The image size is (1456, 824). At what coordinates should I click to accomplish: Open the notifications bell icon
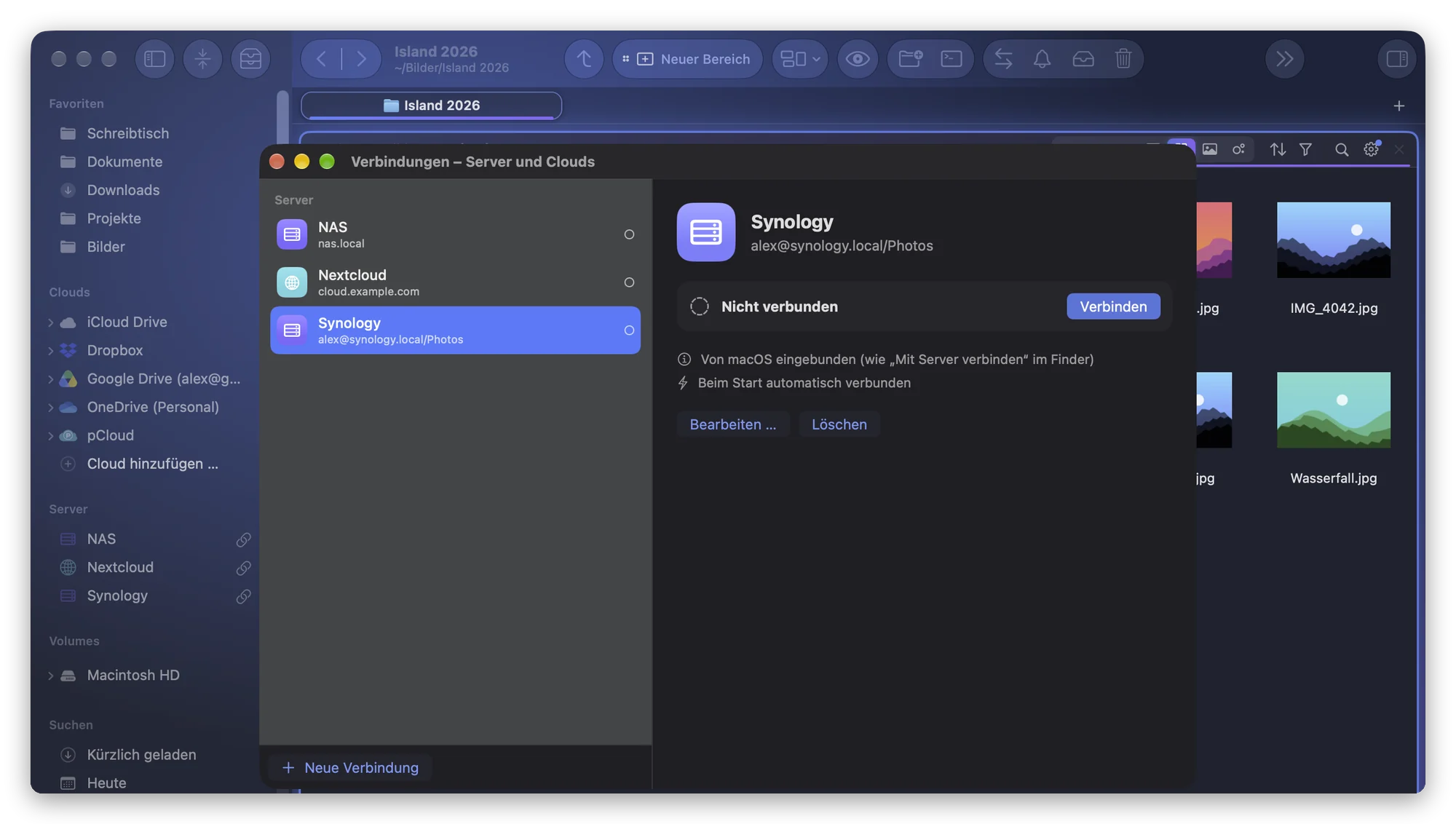click(x=1042, y=59)
